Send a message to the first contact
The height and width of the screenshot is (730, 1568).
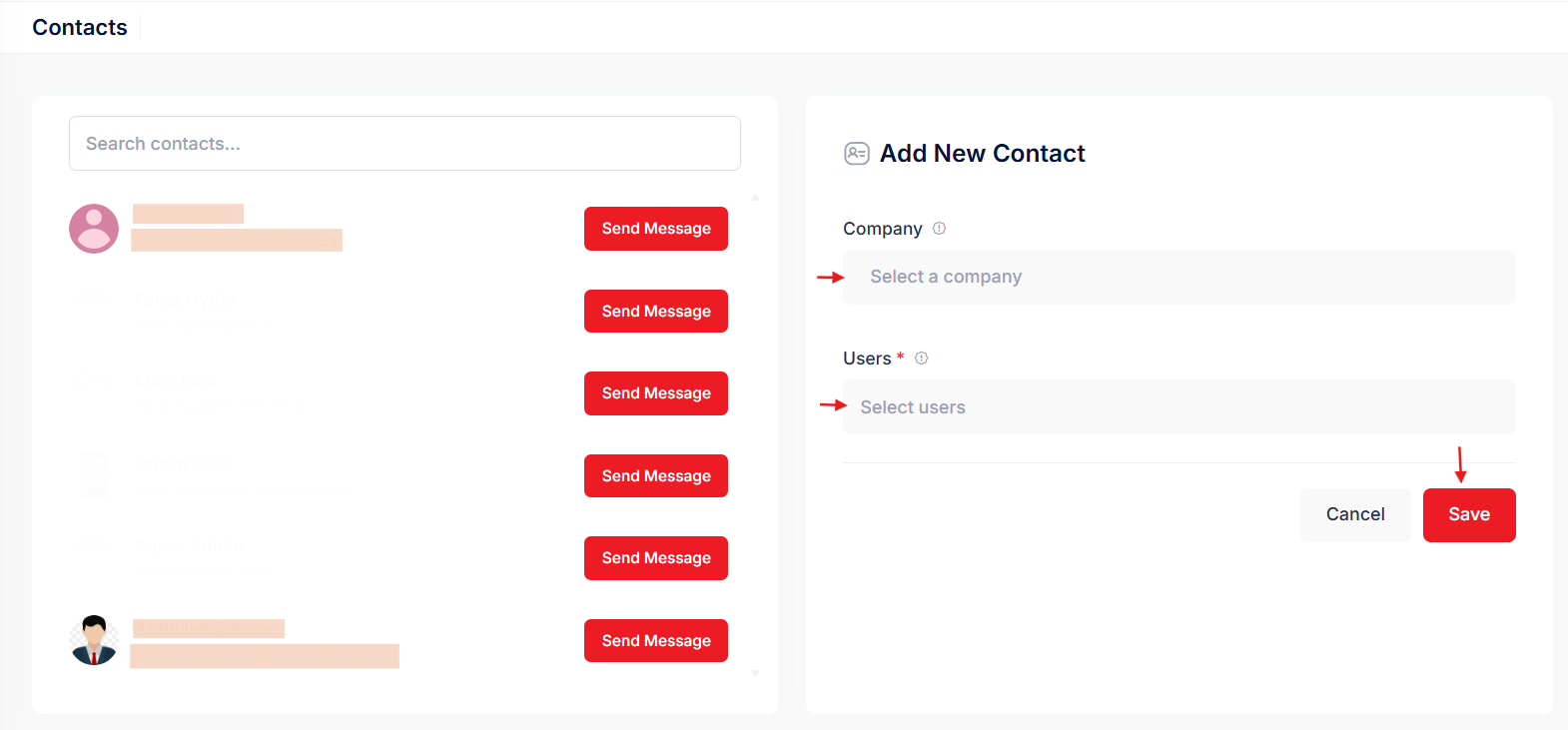point(655,229)
